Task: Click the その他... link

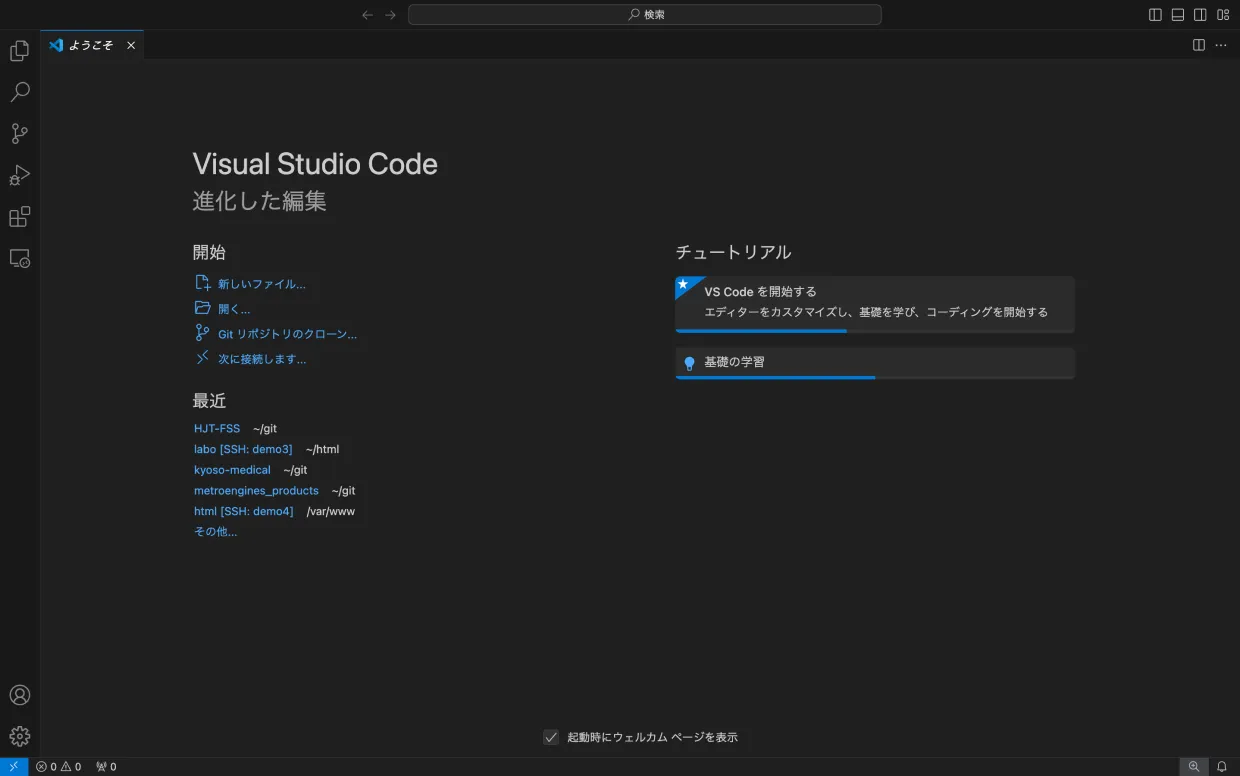Action: [215, 532]
